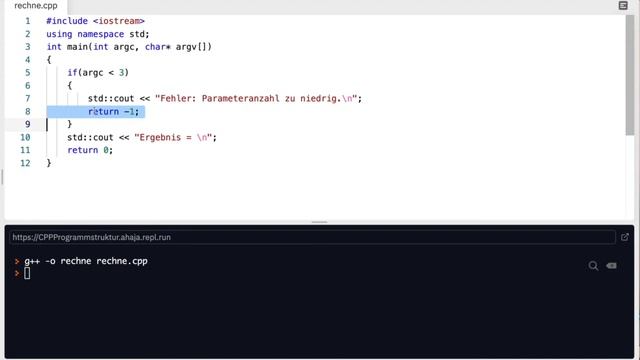Viewport: 640px width, 360px height.
Task: Open the preview URL in a new window
Action: 624,237
